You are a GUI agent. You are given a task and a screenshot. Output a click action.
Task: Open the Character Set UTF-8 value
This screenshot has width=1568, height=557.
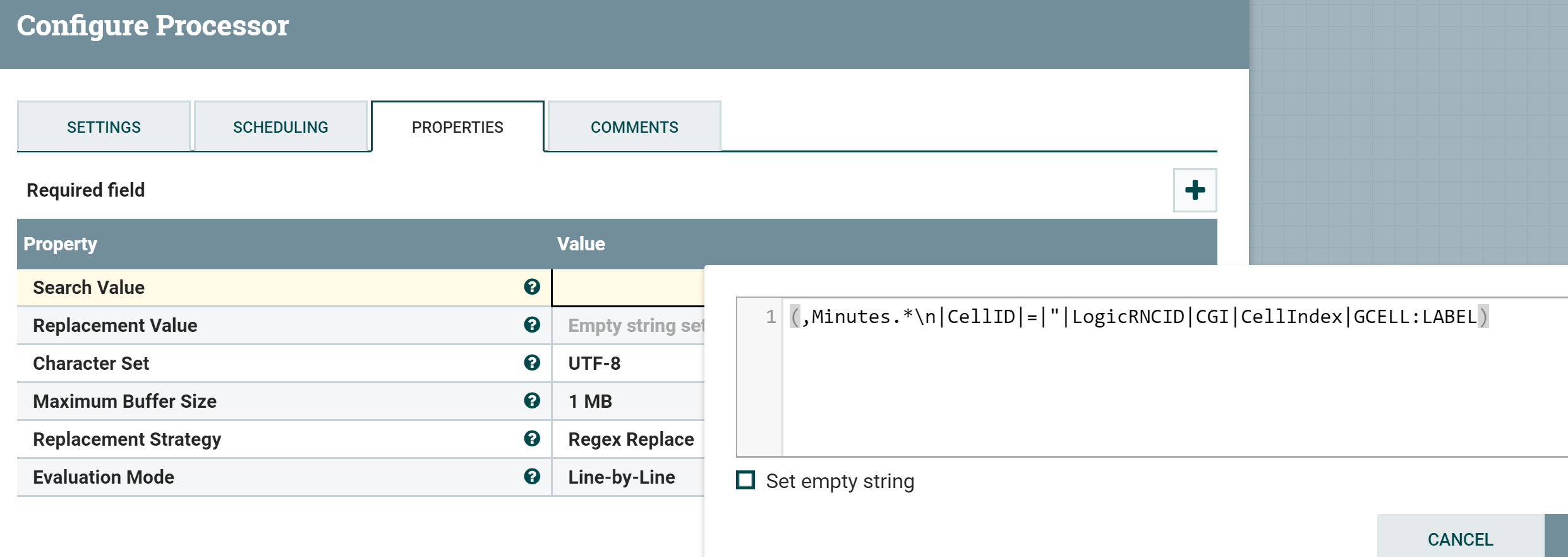click(x=594, y=364)
